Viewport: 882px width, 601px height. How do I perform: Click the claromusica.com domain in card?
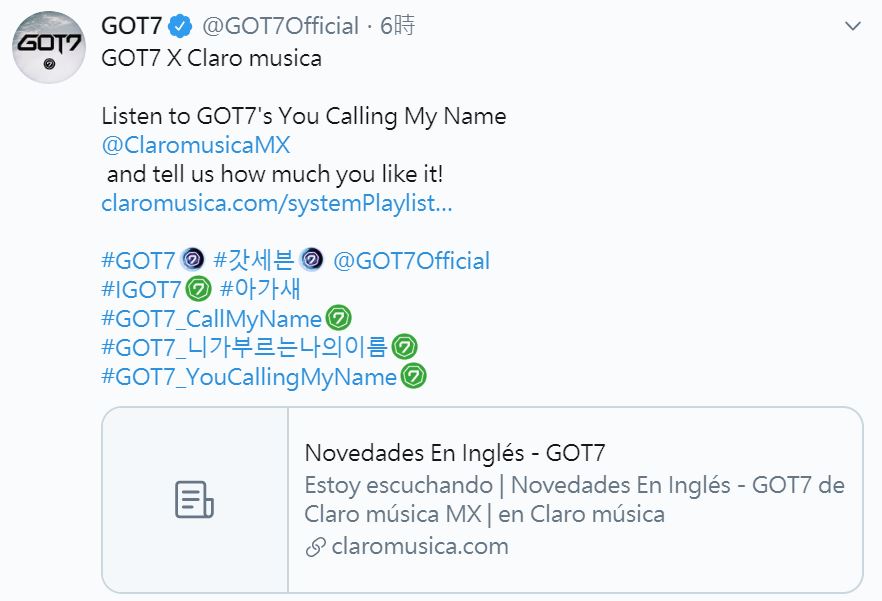pyautogui.click(x=419, y=547)
